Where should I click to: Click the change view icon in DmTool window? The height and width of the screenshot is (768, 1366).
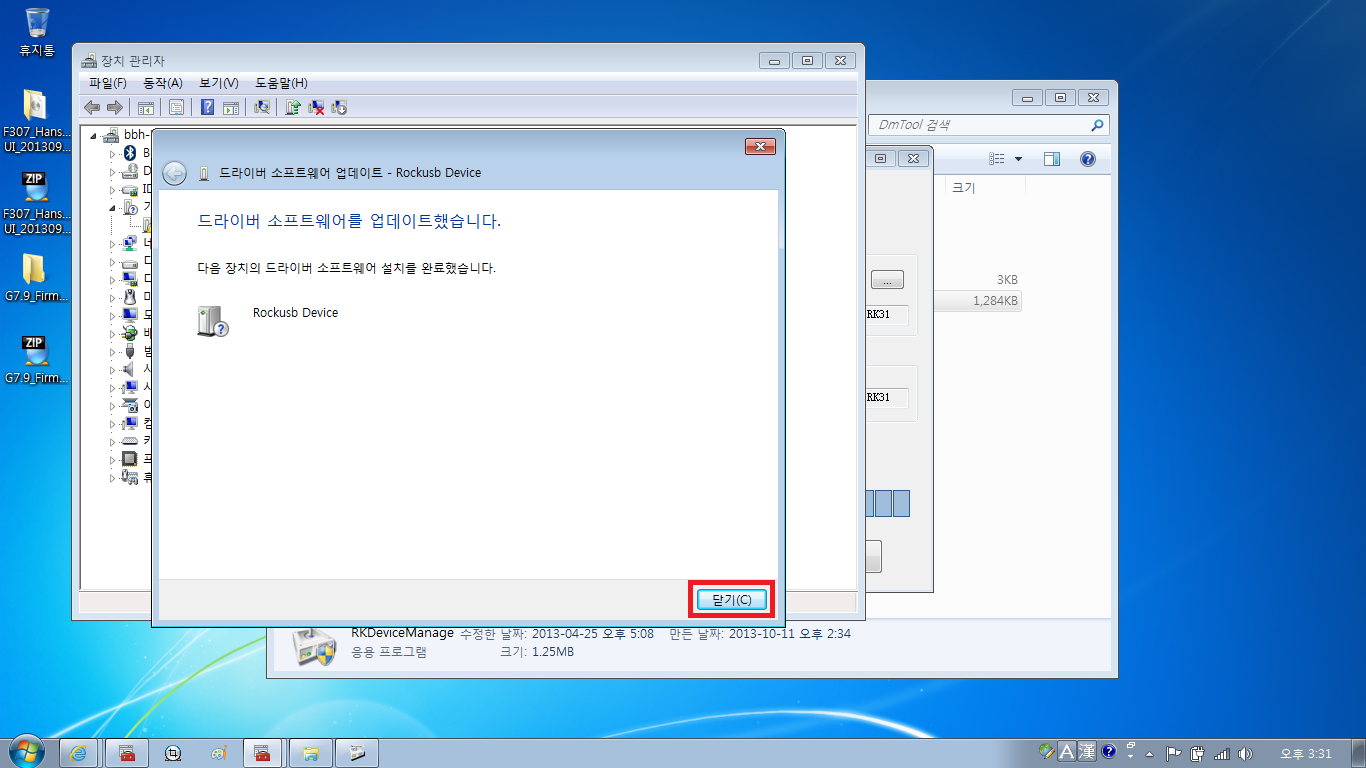(997, 159)
